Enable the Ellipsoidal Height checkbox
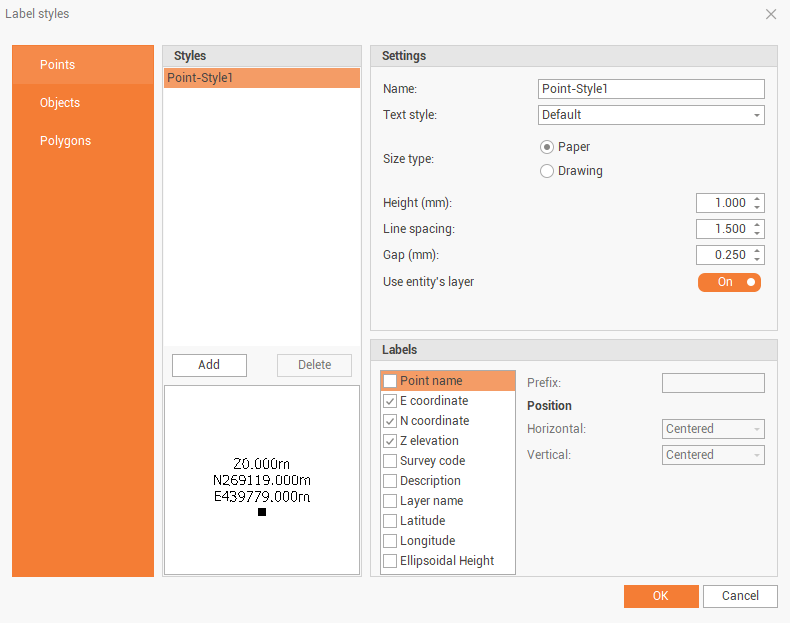 (390, 561)
